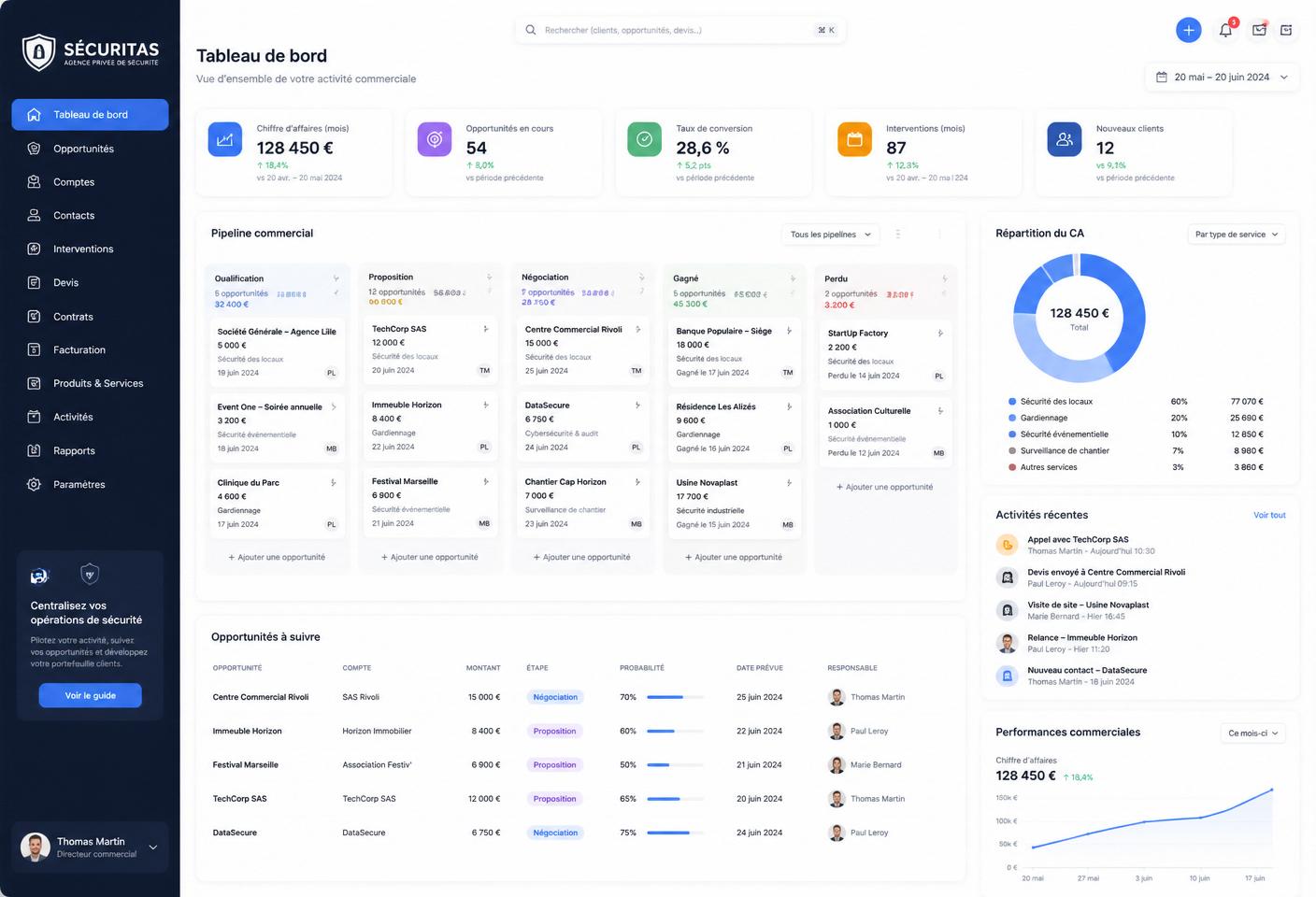This screenshot has width=1316, height=897.
Task: Click the MONTANT column header
Action: 483,668
